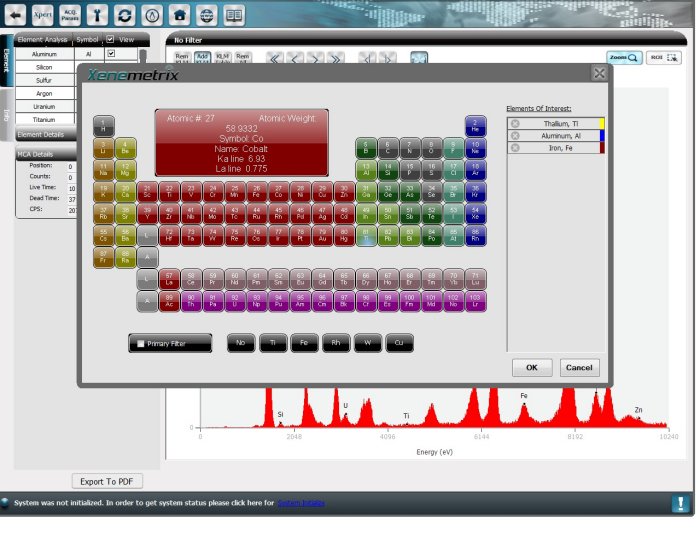Open the AcQ Params toolbar icon
The height and width of the screenshot is (560, 700).
(70, 15)
